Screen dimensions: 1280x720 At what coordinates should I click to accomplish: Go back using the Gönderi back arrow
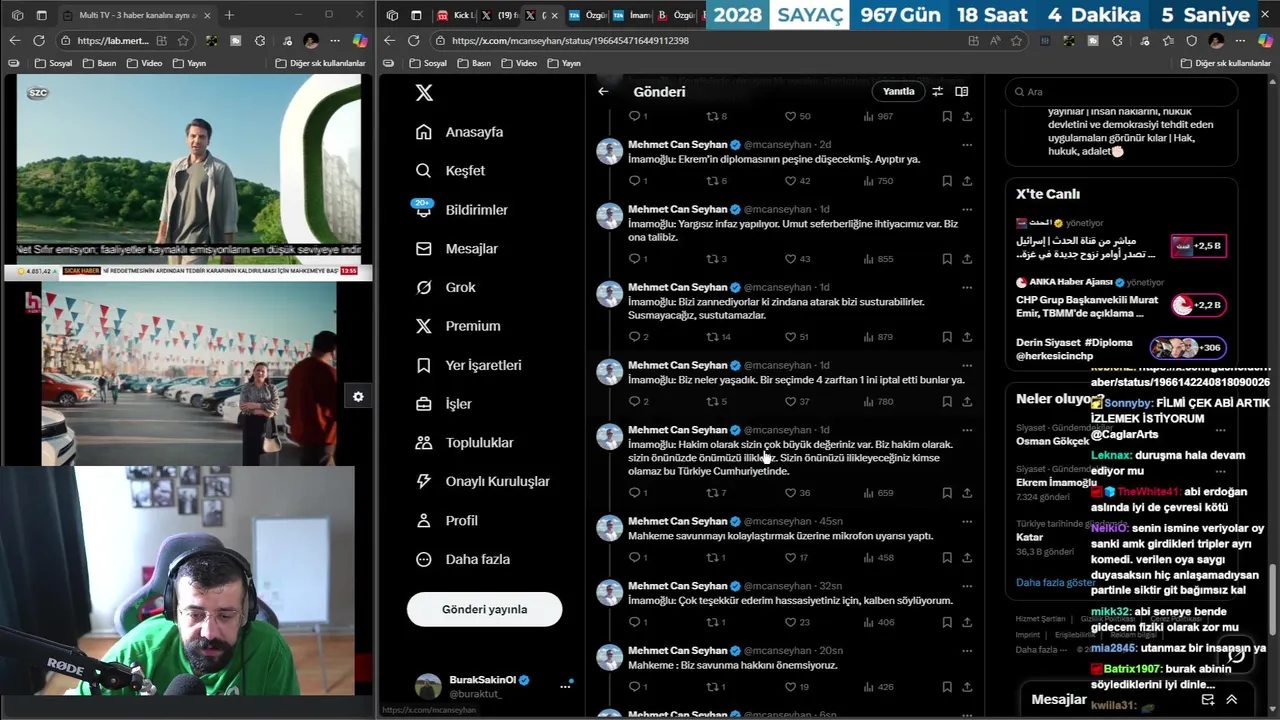pyautogui.click(x=603, y=91)
